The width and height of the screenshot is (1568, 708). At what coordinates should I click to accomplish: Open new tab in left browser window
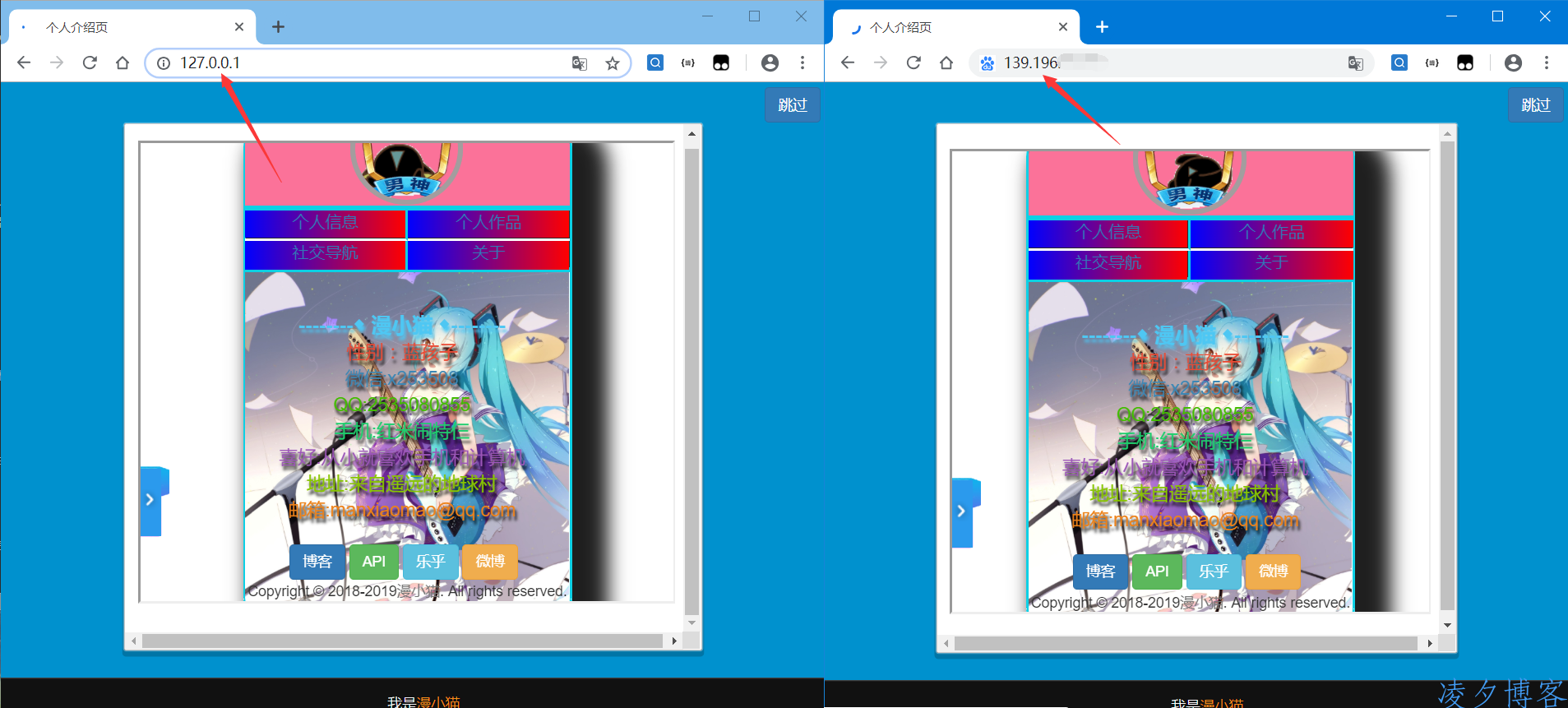279,27
